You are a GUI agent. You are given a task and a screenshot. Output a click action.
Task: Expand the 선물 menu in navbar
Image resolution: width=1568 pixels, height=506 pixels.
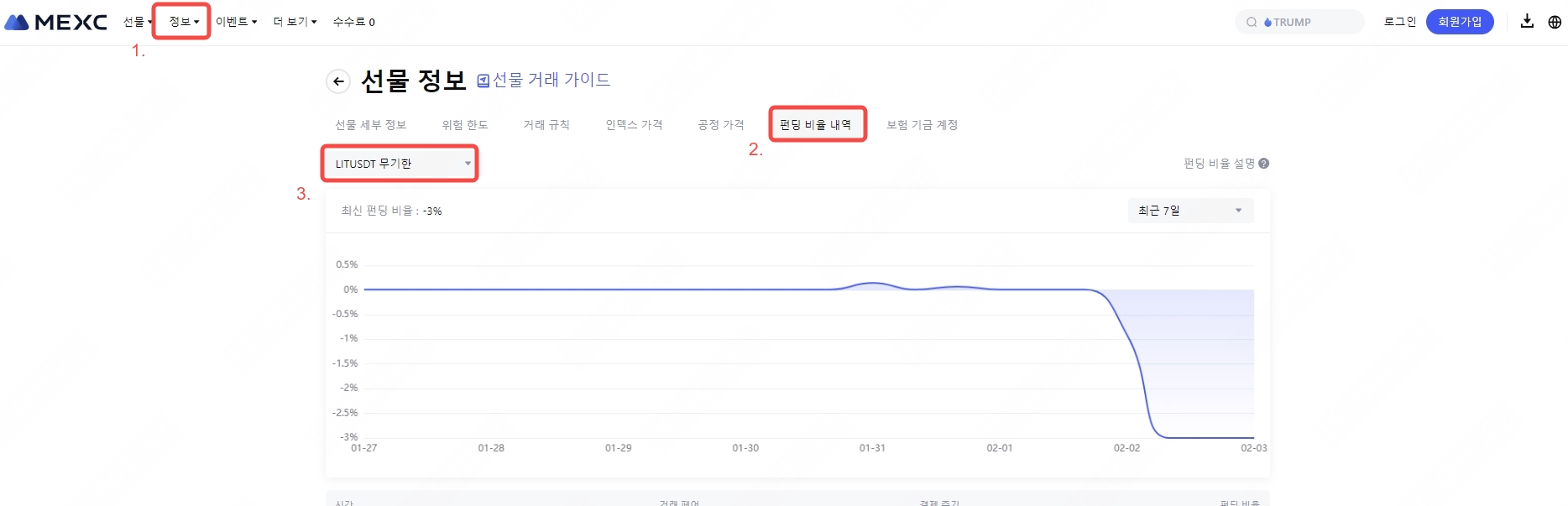click(137, 22)
